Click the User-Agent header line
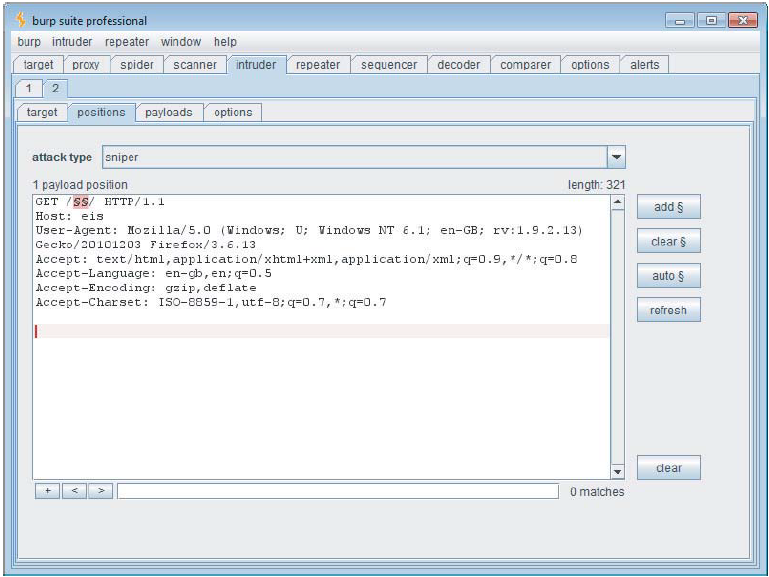 click(309, 230)
